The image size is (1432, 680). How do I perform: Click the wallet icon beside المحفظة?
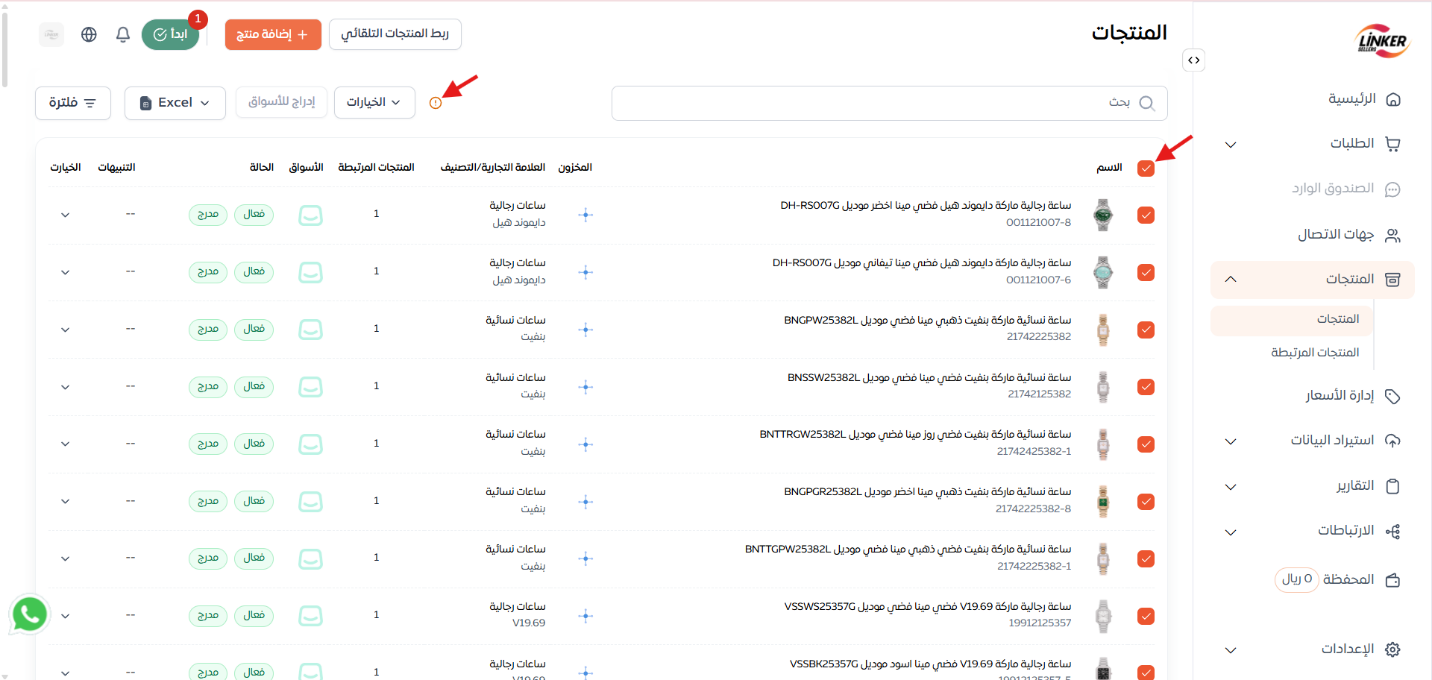click(1393, 580)
